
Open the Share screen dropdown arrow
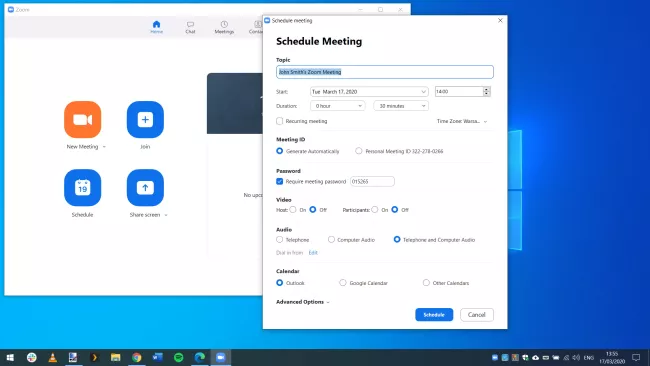pos(166,215)
